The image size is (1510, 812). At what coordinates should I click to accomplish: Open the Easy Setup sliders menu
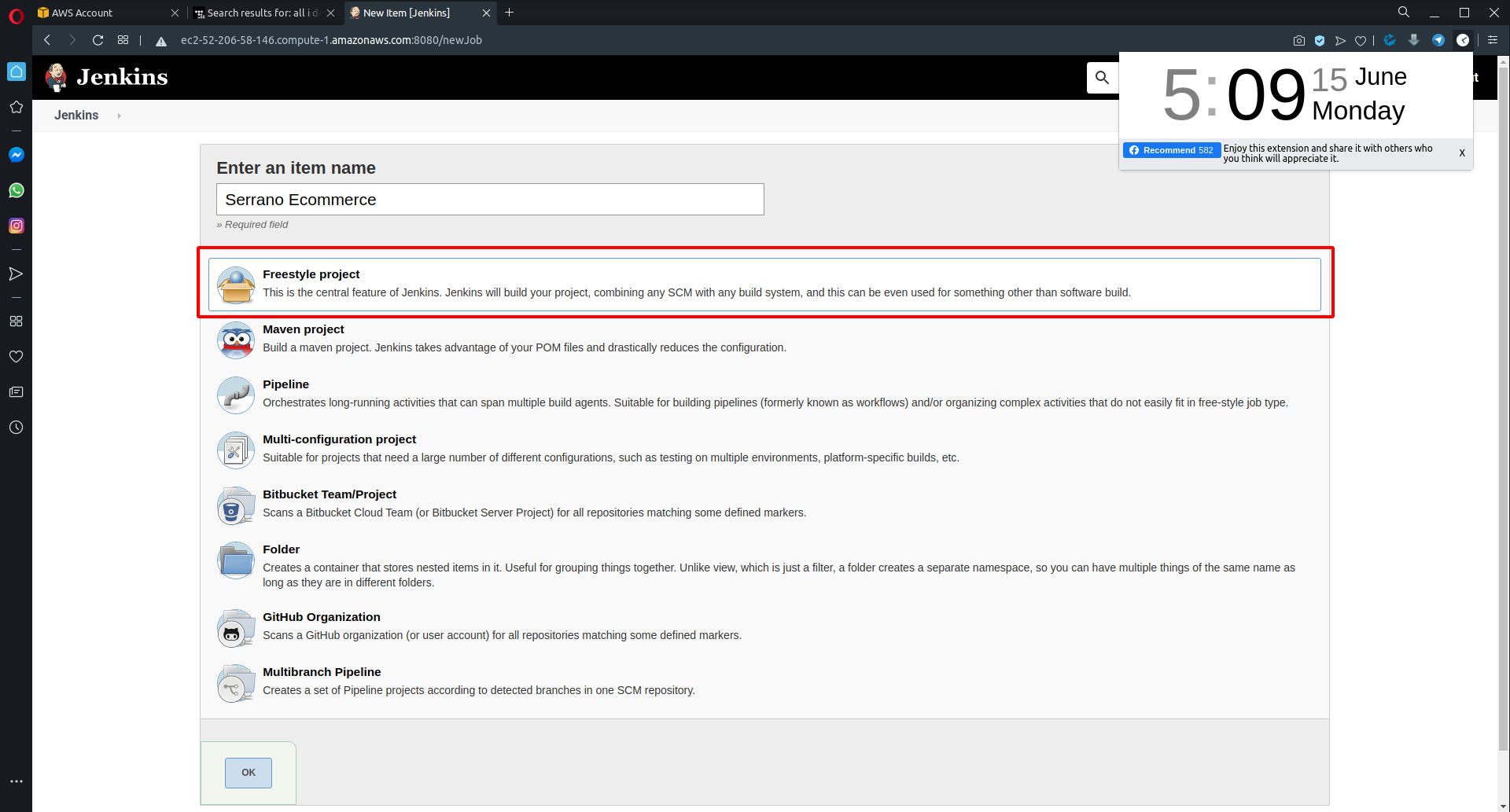tap(1493, 40)
